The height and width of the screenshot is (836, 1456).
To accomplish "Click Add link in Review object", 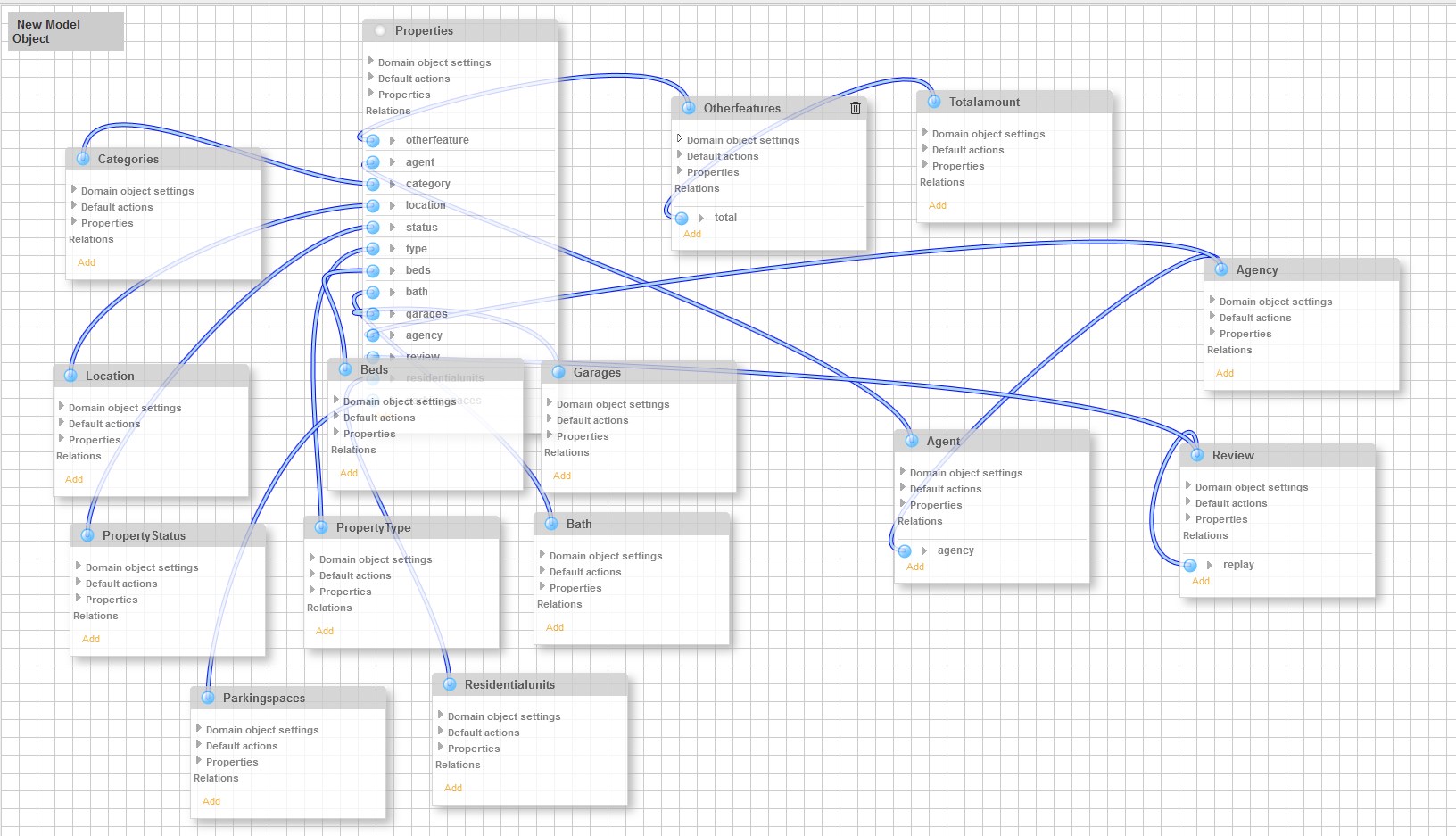I will 1201,581.
